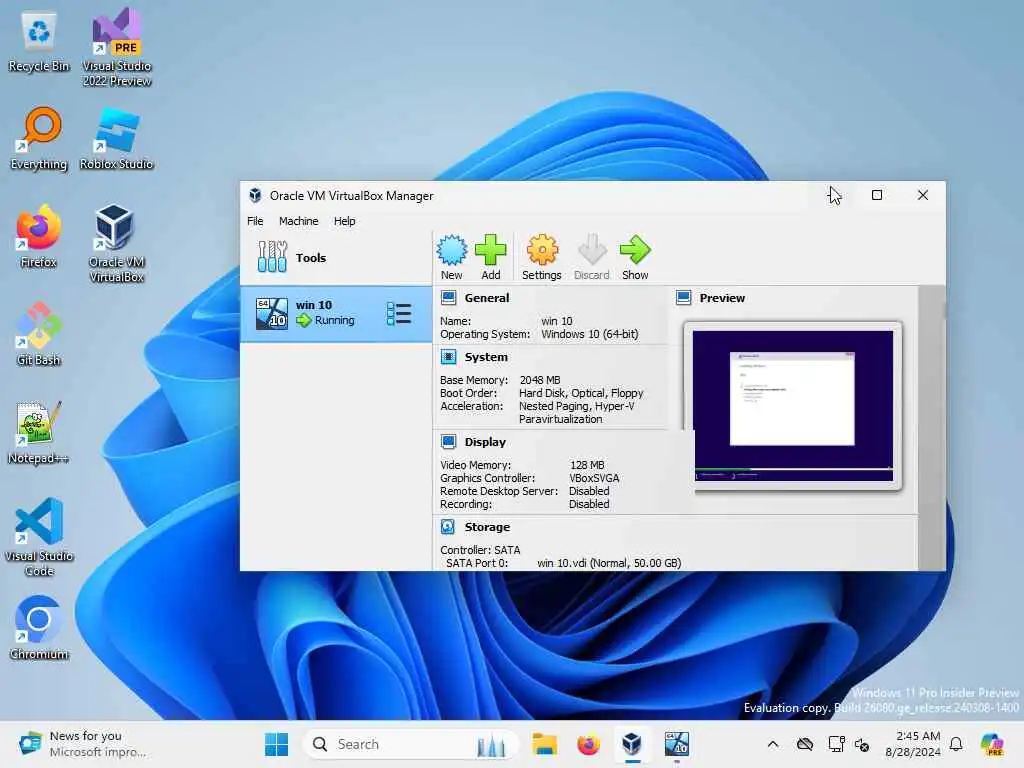Select the Tools wrench icon
1024x768 pixels.
[x=272, y=257]
